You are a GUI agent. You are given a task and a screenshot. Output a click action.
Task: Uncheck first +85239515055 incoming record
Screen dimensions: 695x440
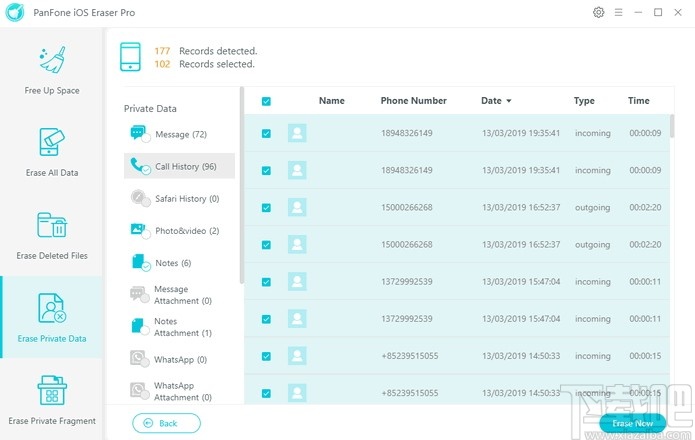point(266,356)
